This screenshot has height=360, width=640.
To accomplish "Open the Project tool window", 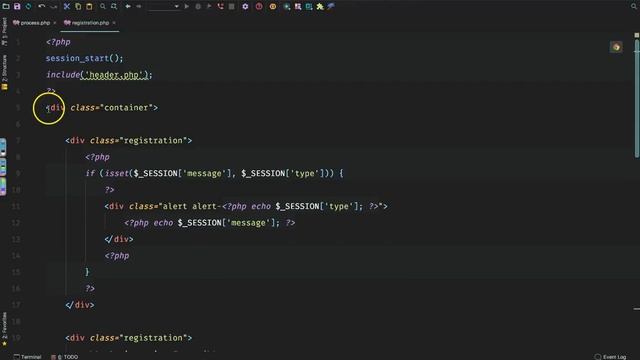I will [4, 31].
